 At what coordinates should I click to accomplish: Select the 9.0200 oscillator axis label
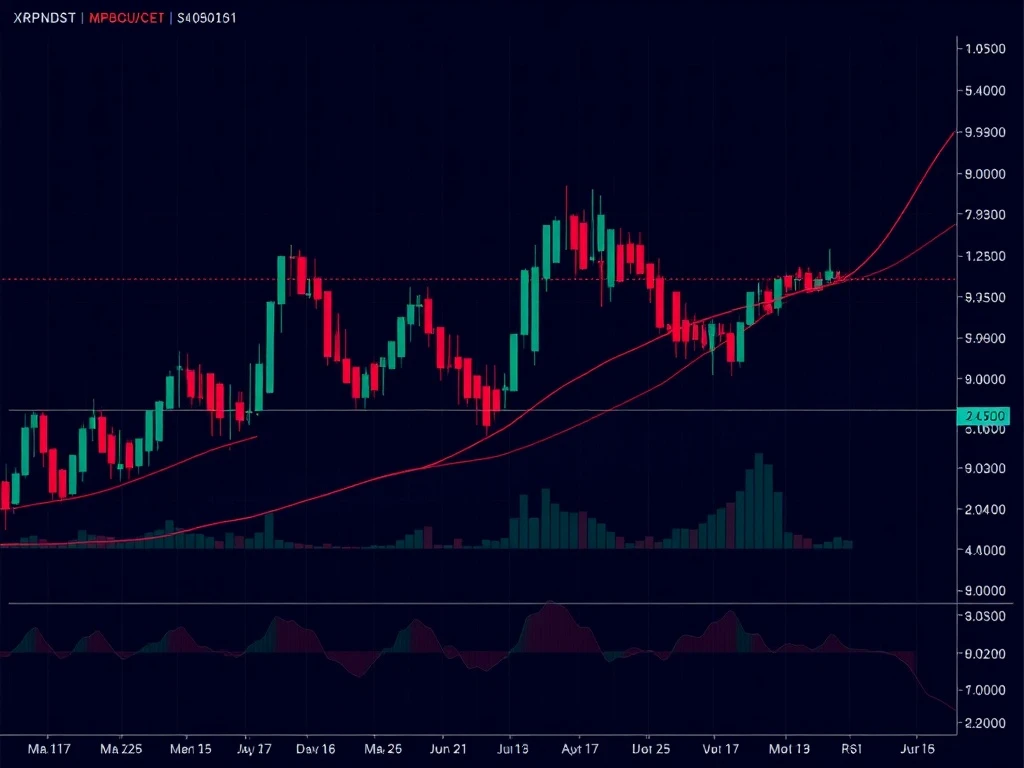(985, 653)
